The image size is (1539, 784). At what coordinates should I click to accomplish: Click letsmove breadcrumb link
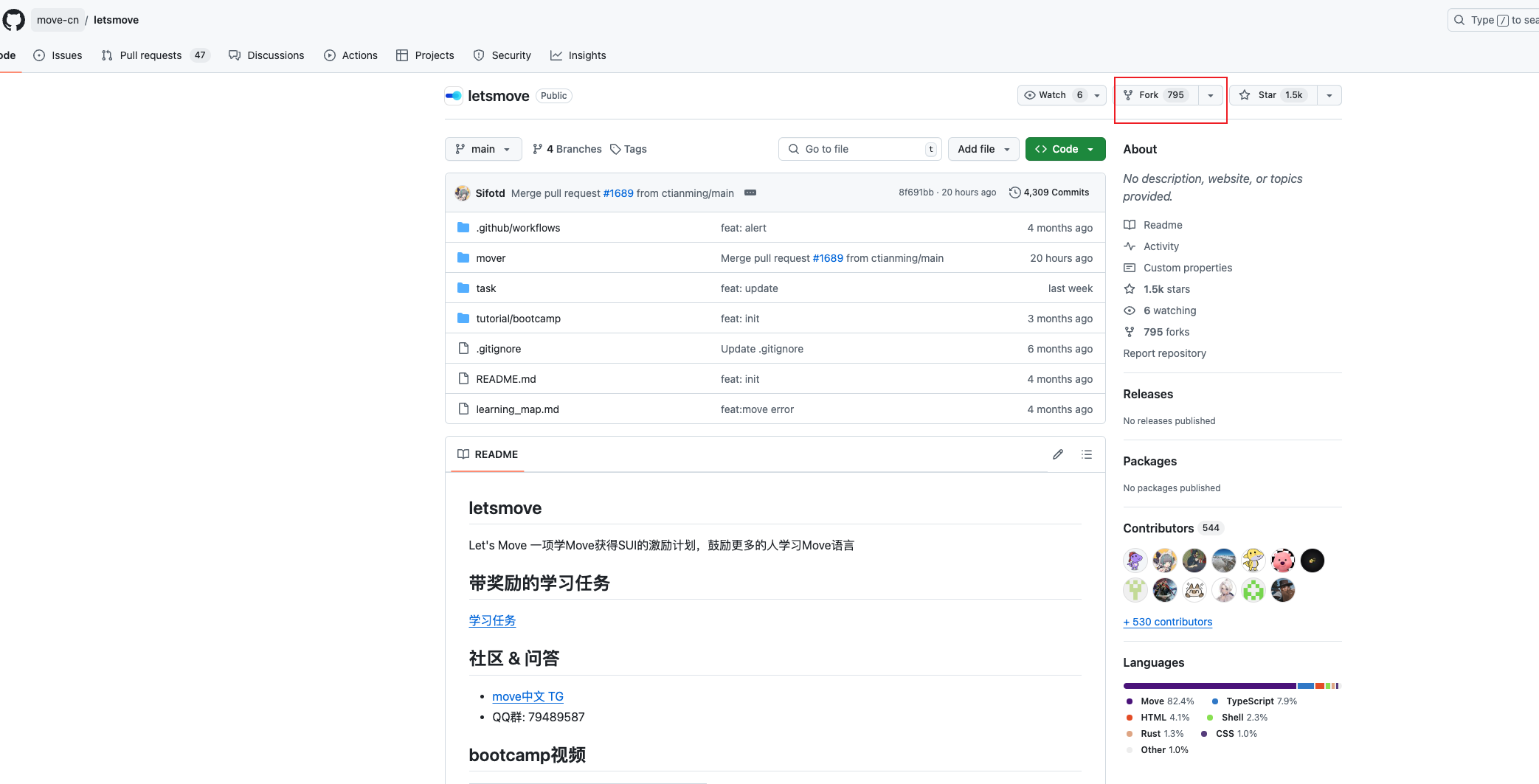(x=116, y=20)
